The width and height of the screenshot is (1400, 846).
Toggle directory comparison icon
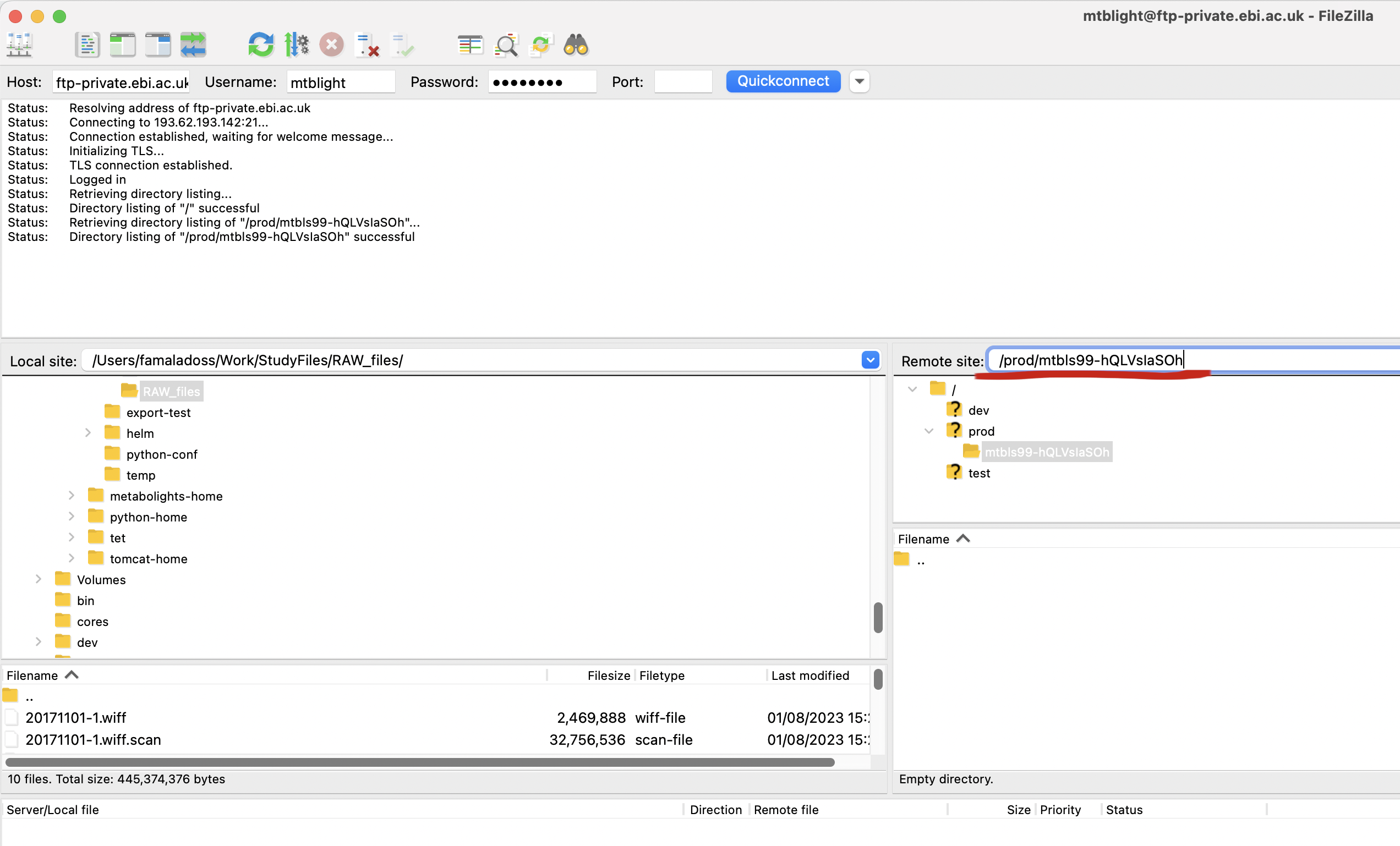(506, 45)
